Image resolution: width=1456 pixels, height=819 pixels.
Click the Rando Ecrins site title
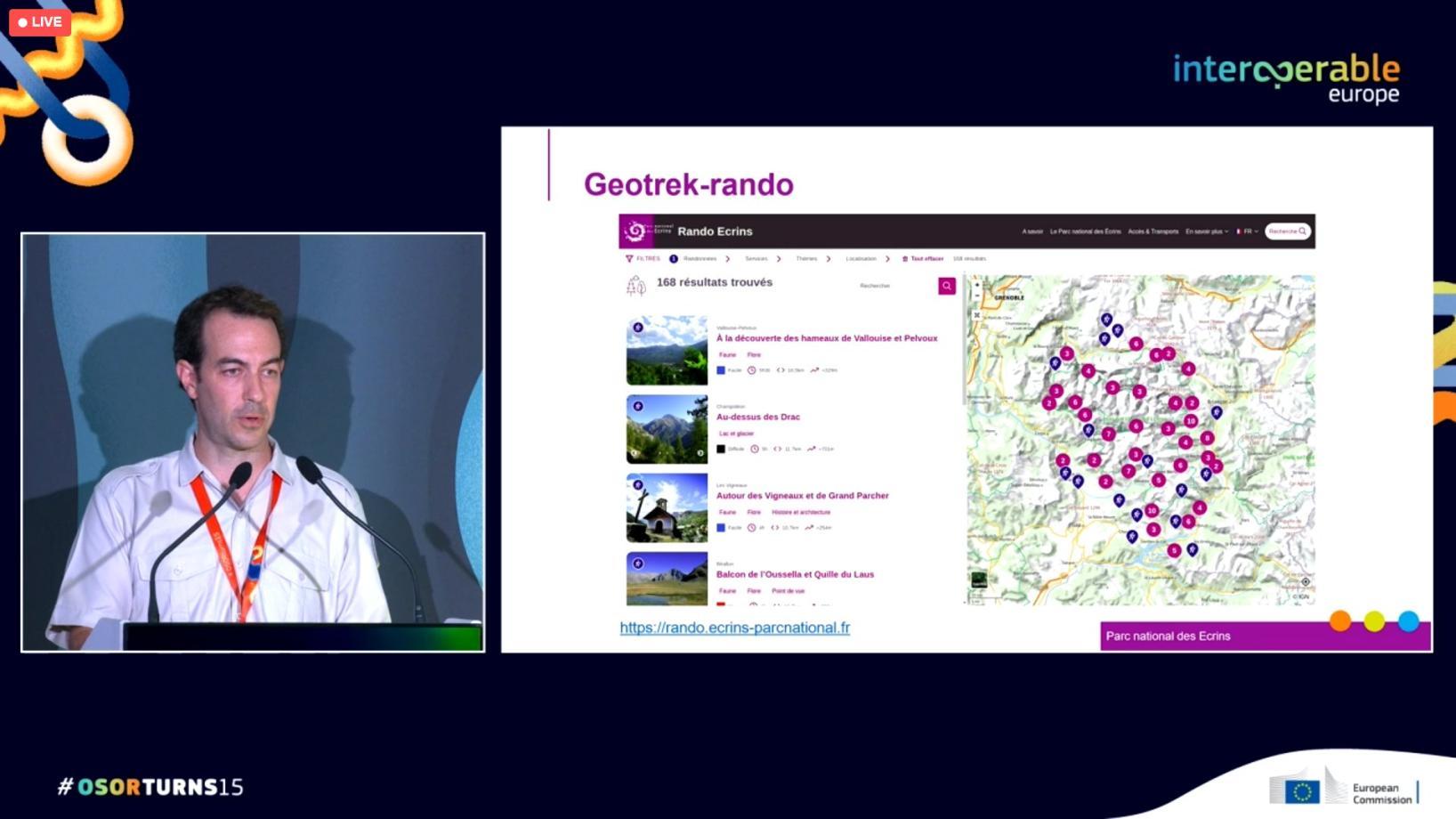click(715, 231)
